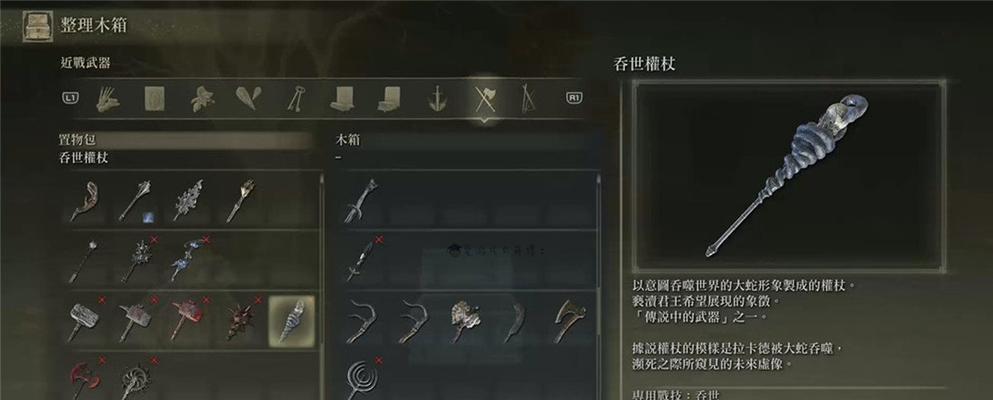Click the 整理木箱 chest icon in the header
993x400 pixels.
click(38, 26)
